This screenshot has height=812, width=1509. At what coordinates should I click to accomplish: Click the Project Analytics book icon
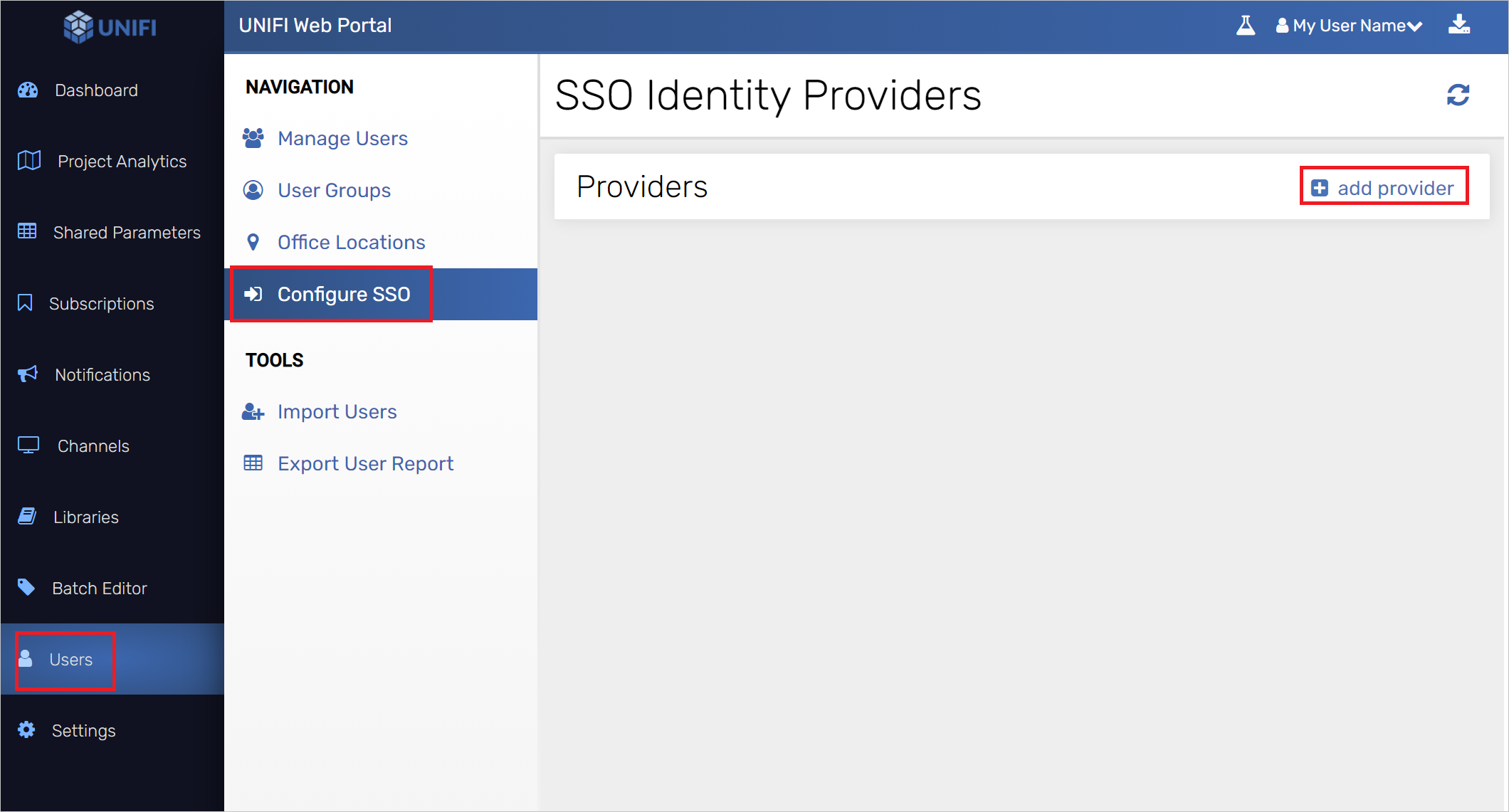(x=28, y=161)
